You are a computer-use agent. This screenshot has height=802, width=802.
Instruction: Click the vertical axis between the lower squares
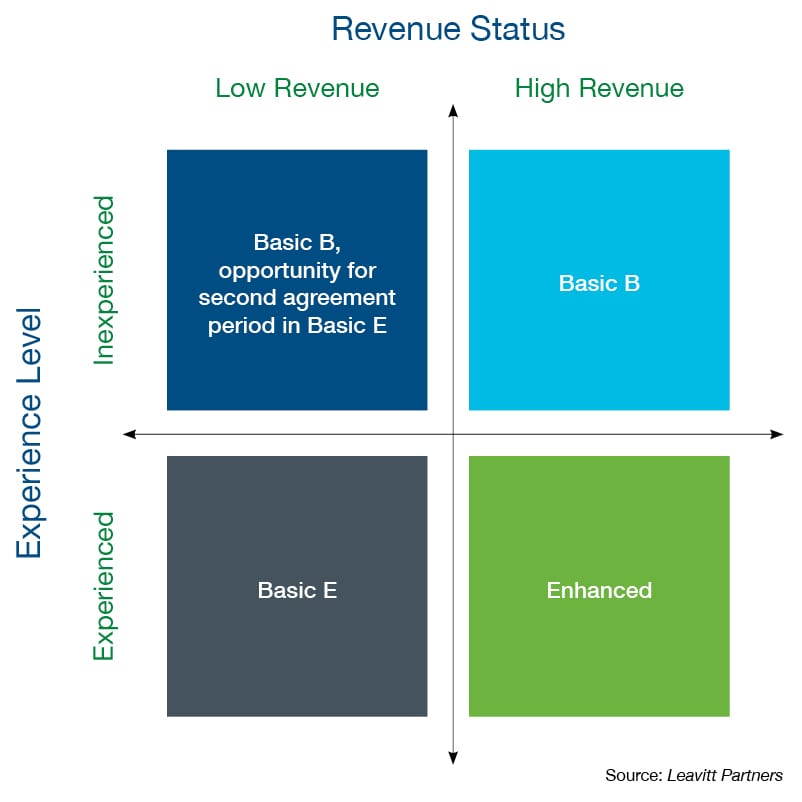point(453,586)
